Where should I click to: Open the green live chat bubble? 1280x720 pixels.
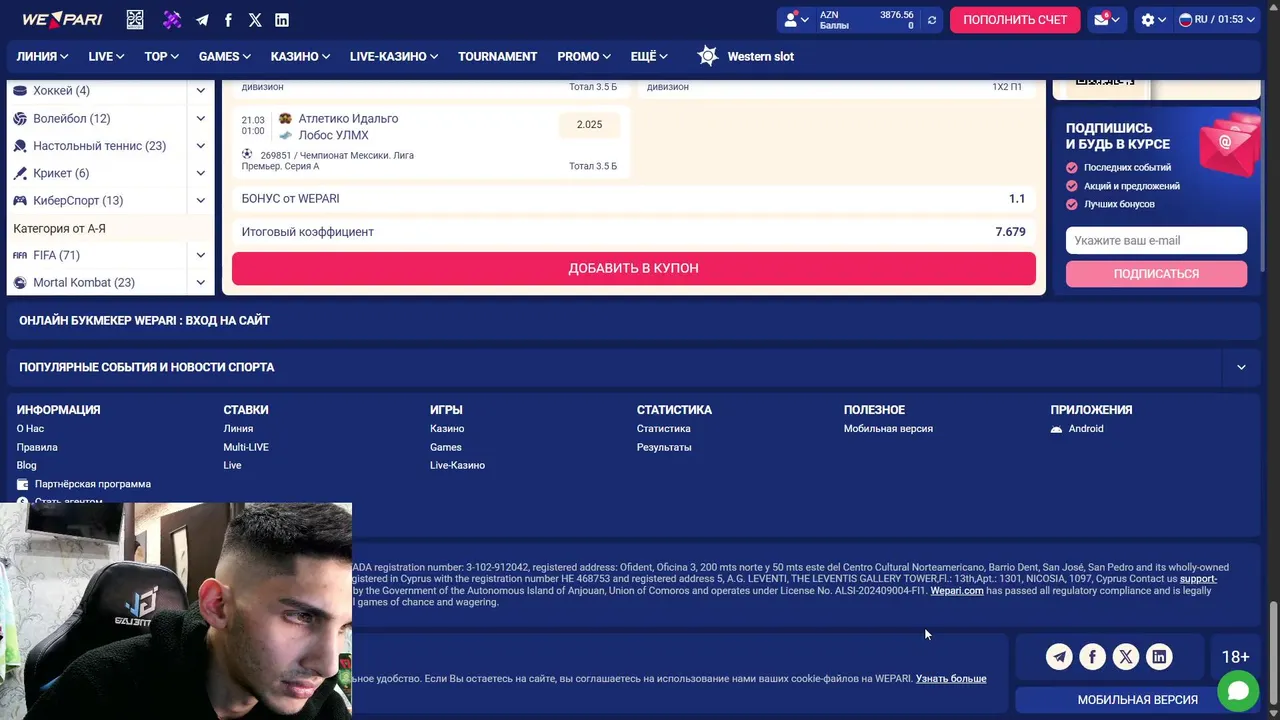click(x=1238, y=690)
